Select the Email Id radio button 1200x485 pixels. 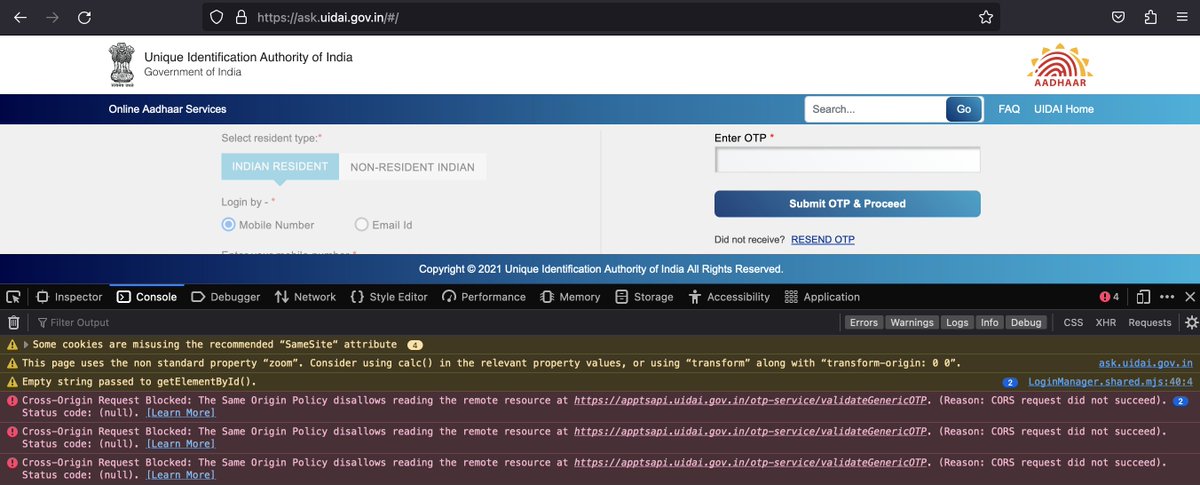click(361, 225)
